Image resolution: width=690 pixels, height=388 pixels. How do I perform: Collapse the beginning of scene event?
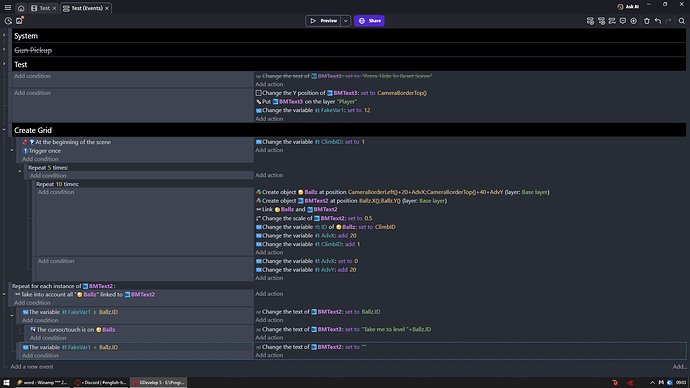pyautogui.click(x=12, y=150)
